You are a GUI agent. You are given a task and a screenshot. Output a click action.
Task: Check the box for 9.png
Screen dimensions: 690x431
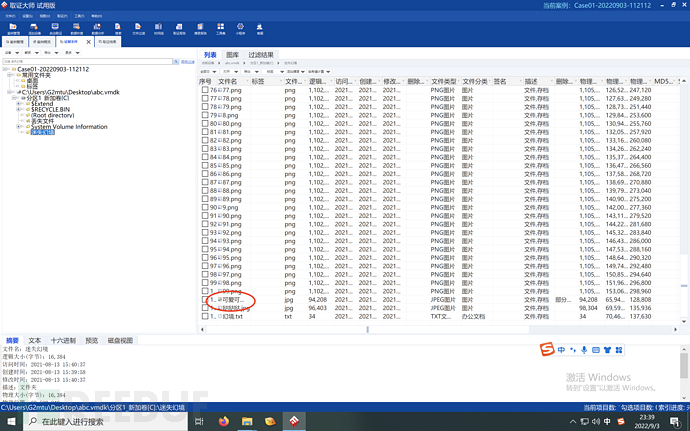pos(205,207)
